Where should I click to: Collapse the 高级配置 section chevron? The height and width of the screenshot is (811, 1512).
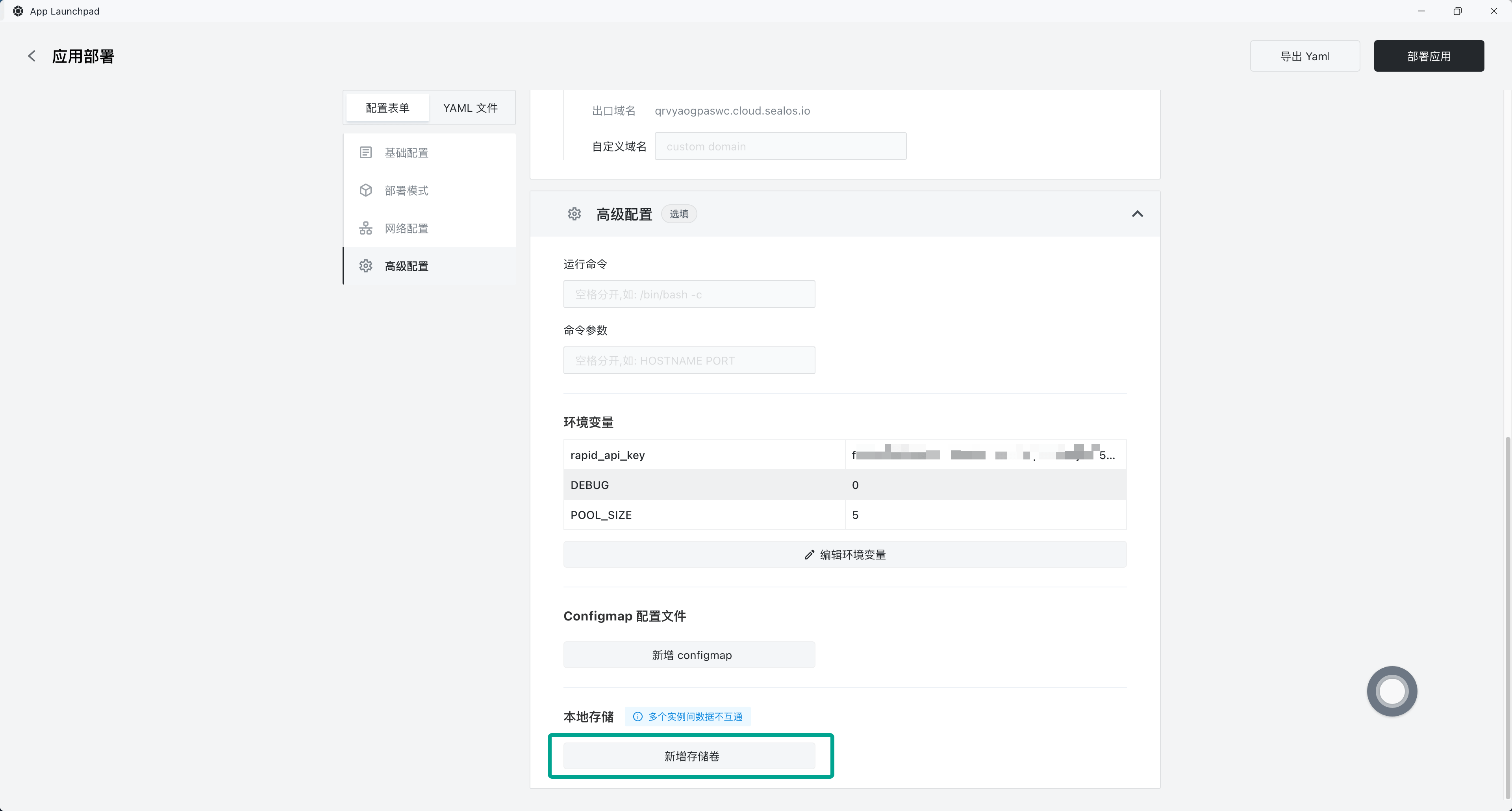click(1137, 214)
